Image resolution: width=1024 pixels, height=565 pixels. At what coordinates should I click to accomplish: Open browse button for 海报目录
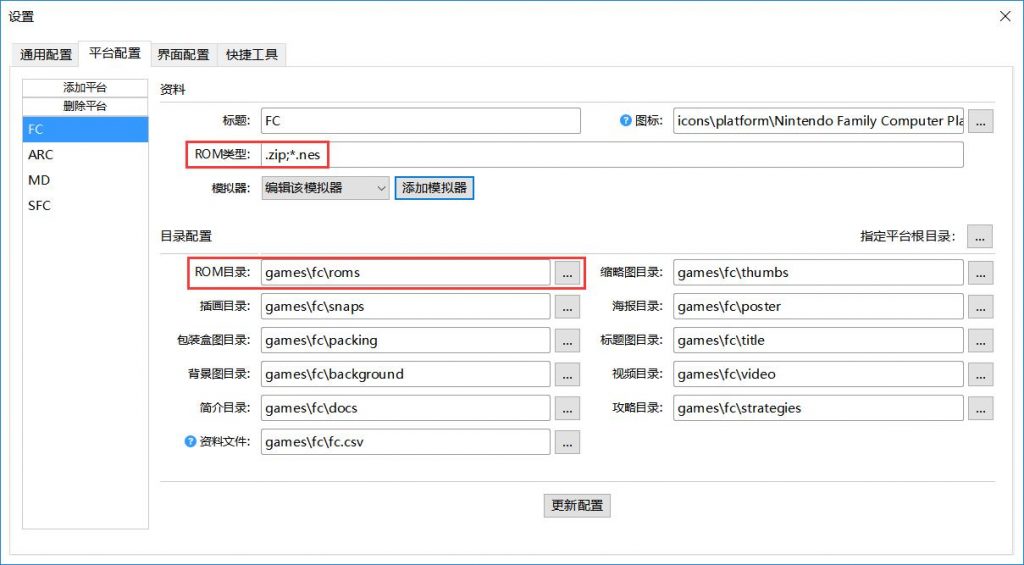tap(980, 306)
